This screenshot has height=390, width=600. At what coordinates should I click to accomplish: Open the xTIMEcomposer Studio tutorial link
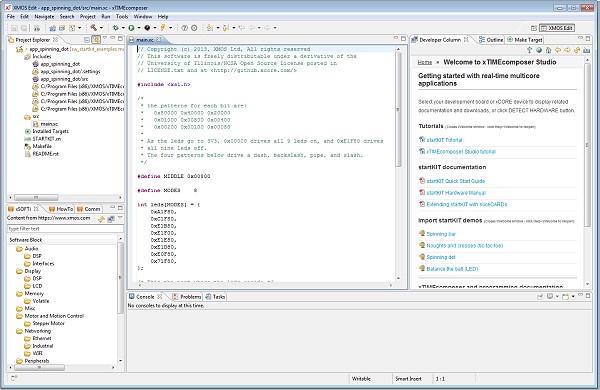click(461, 152)
